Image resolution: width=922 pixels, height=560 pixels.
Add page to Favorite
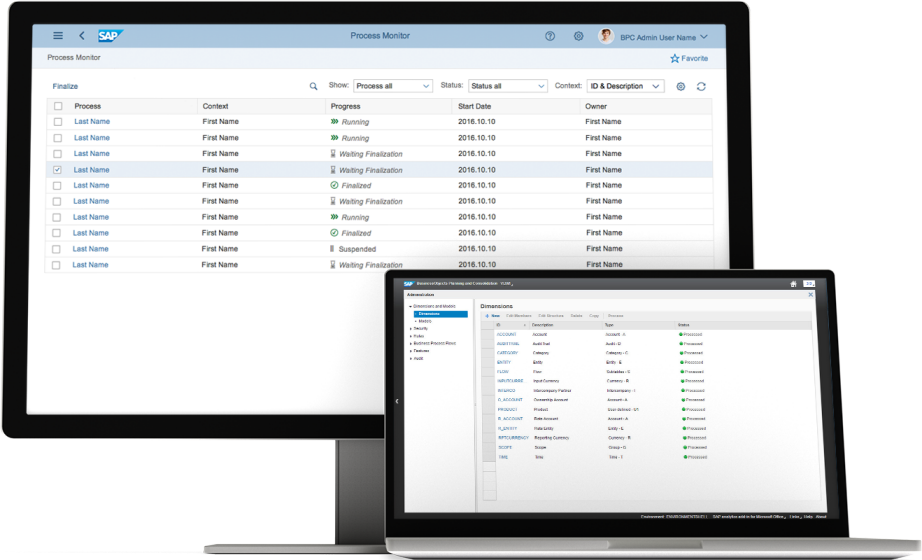(x=688, y=59)
